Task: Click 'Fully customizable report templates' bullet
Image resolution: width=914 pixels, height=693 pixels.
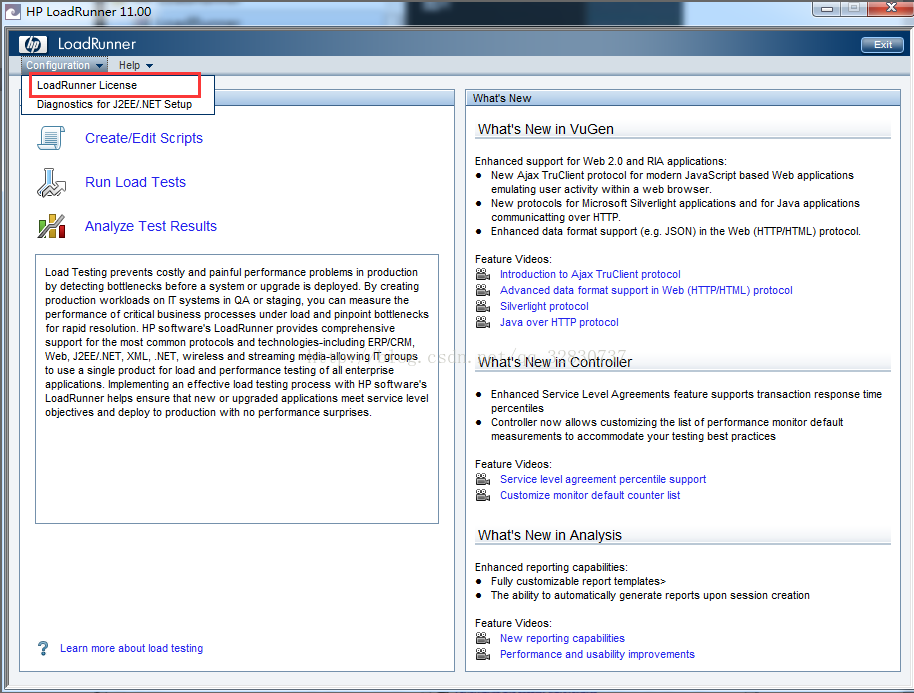Action: coord(578,581)
